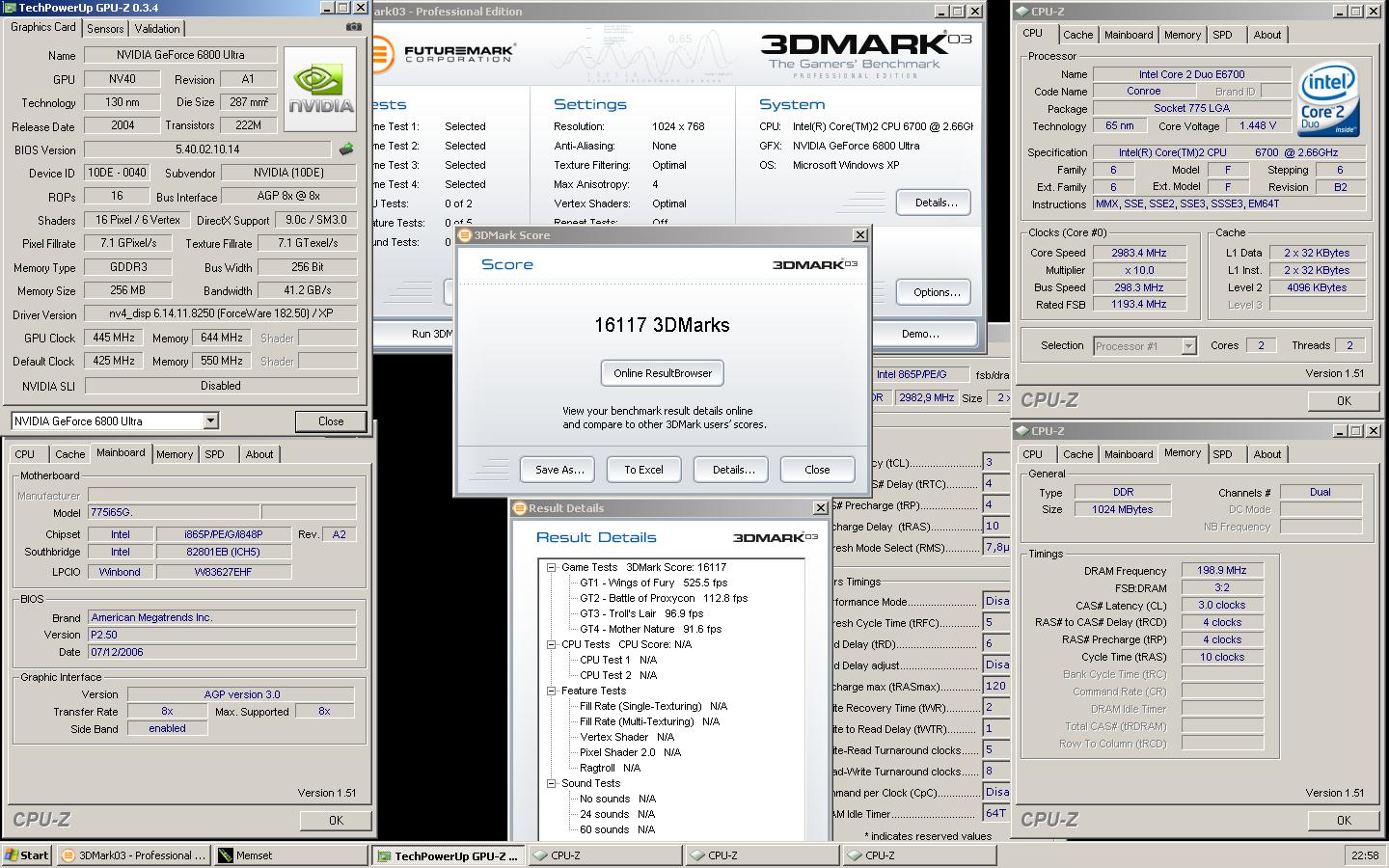Screen dimensions: 1389x868
Task: Open the tRASmax dropdown in Memset
Action: pyautogui.click(x=996, y=686)
